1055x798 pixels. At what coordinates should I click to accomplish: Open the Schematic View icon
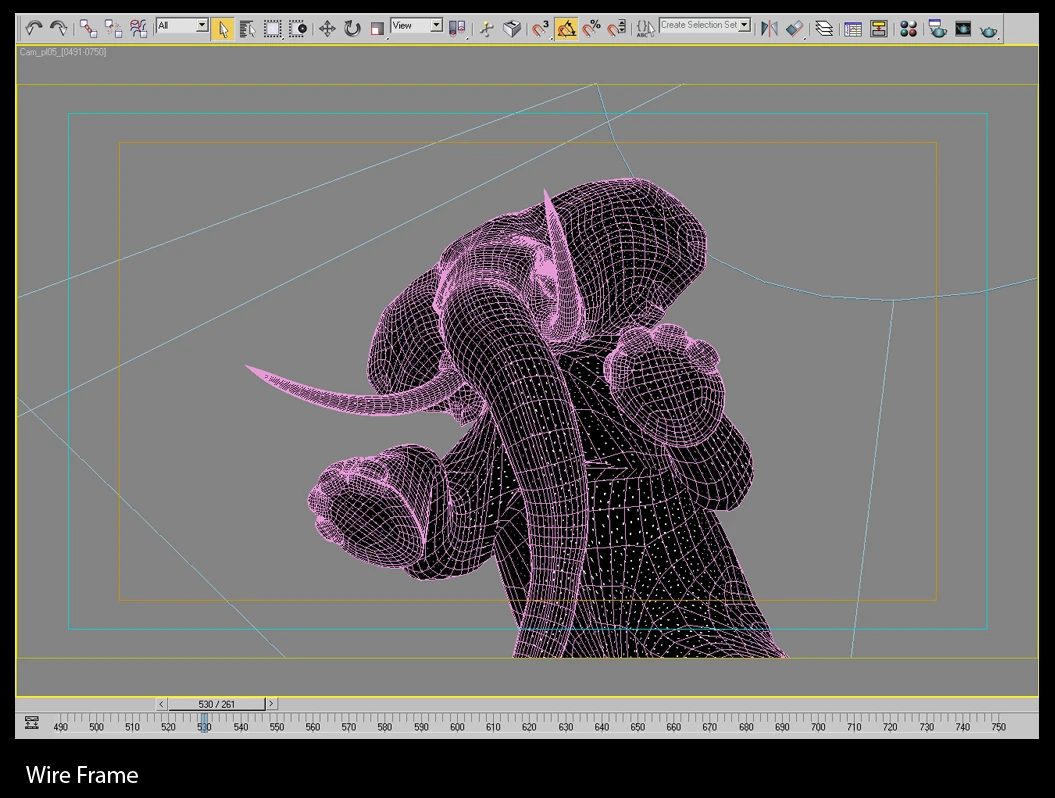point(879,29)
